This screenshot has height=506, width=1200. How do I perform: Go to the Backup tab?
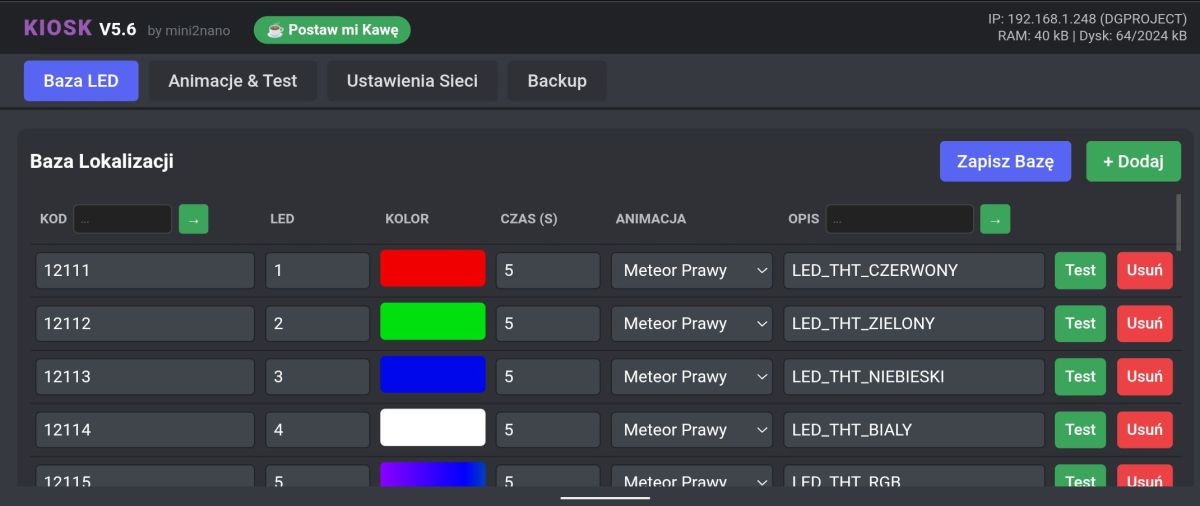(557, 81)
